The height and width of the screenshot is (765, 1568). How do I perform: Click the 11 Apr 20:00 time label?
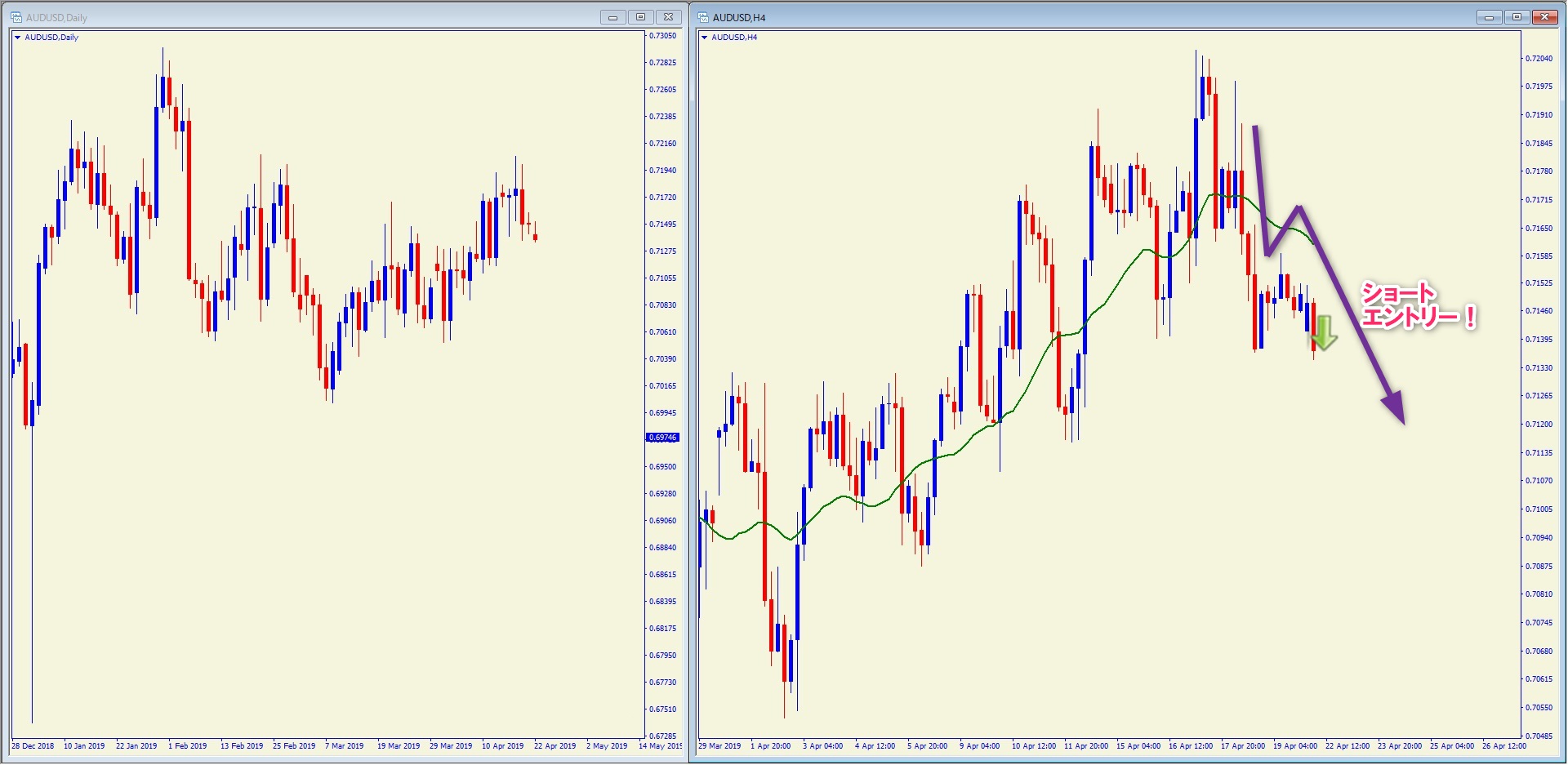point(1086,746)
